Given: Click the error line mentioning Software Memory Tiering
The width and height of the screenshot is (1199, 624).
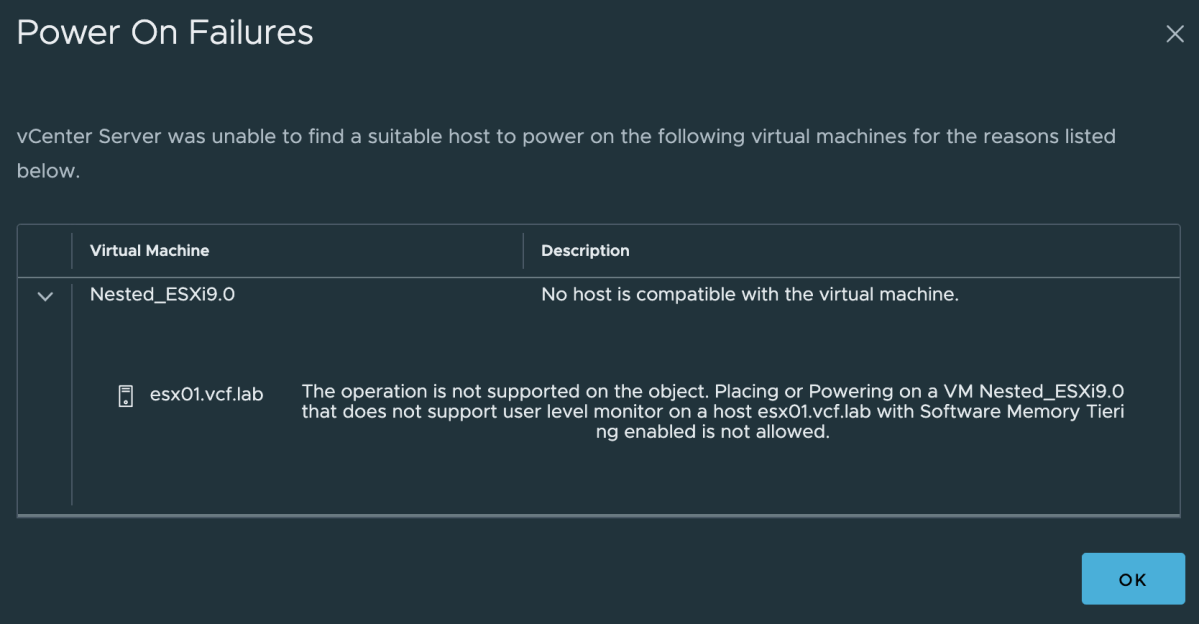Looking at the screenshot, I should click(x=713, y=412).
